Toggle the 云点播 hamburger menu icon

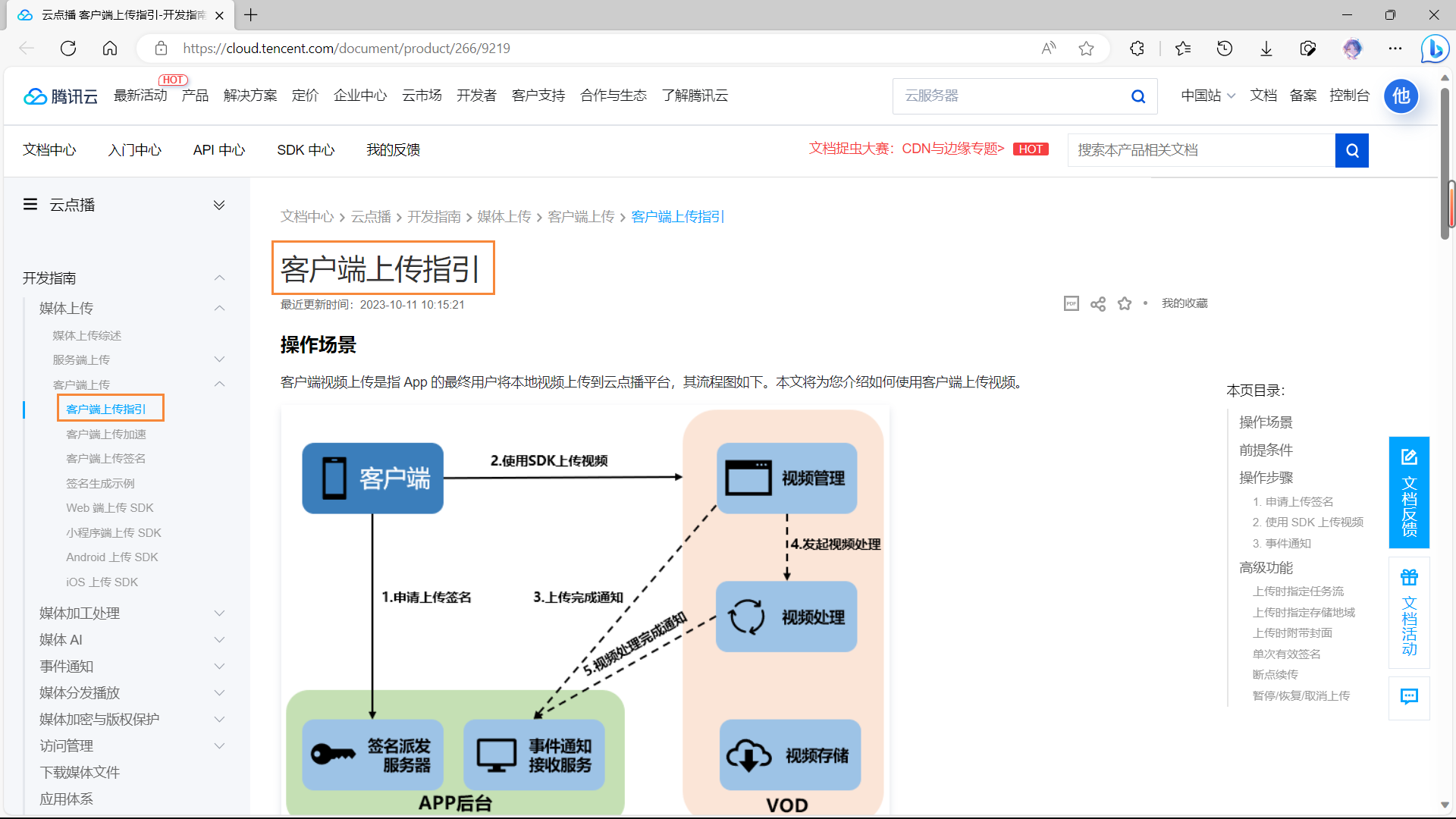[x=30, y=205]
